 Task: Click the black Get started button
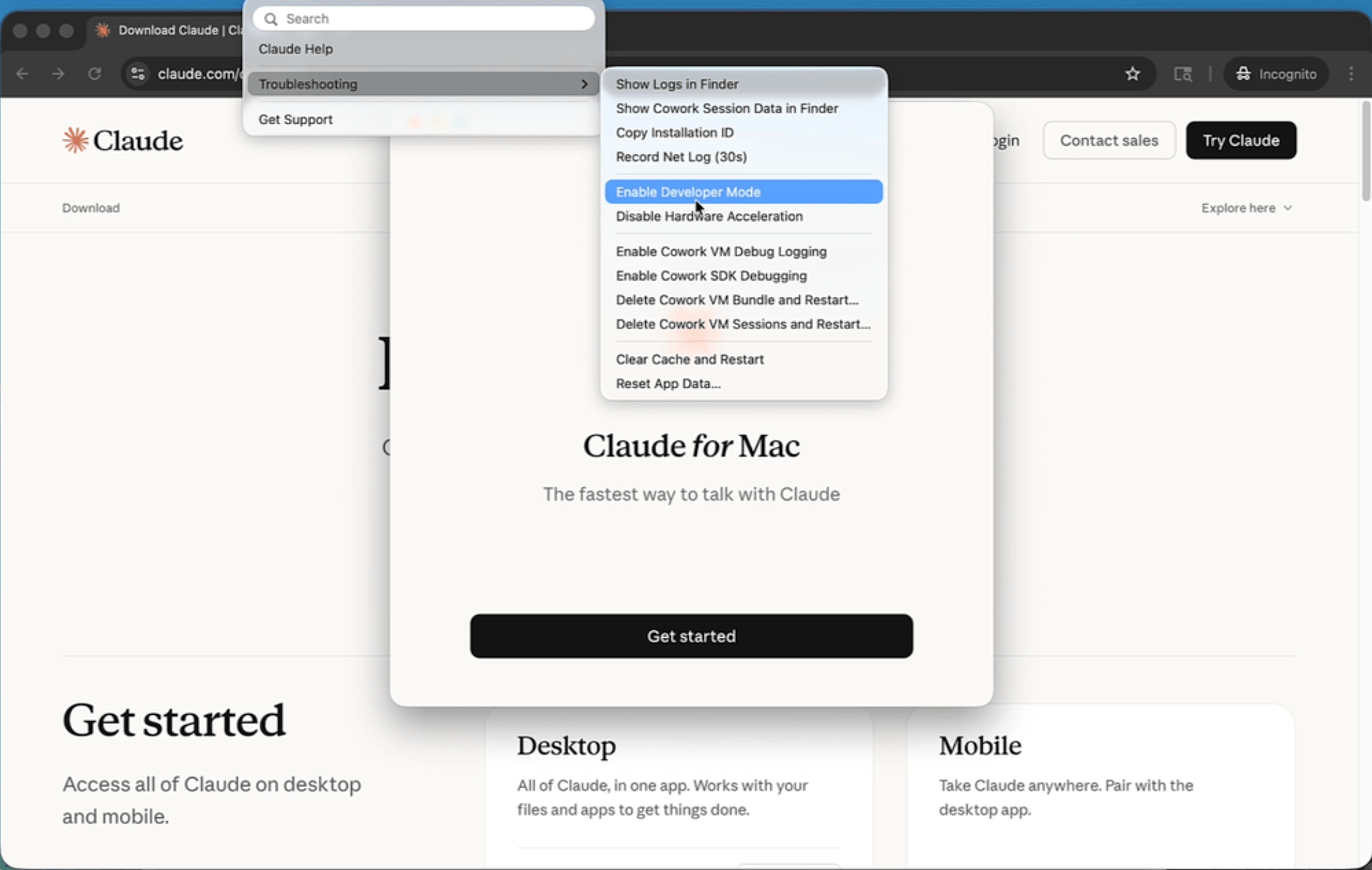691,636
